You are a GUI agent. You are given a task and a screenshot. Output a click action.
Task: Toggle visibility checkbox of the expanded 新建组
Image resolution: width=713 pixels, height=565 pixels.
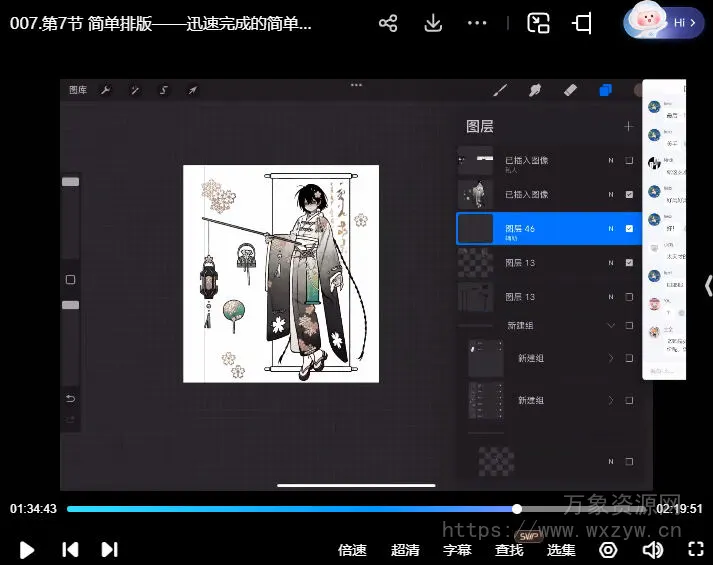point(629,326)
